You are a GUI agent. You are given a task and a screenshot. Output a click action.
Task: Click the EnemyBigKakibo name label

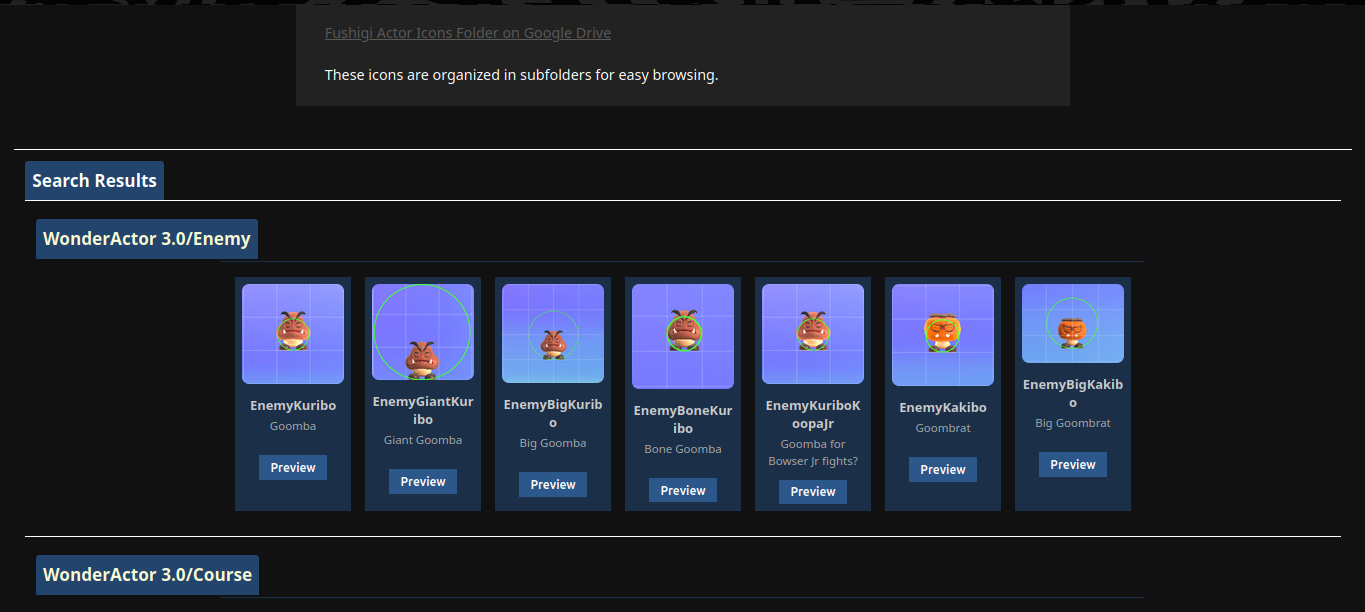[x=1073, y=394]
